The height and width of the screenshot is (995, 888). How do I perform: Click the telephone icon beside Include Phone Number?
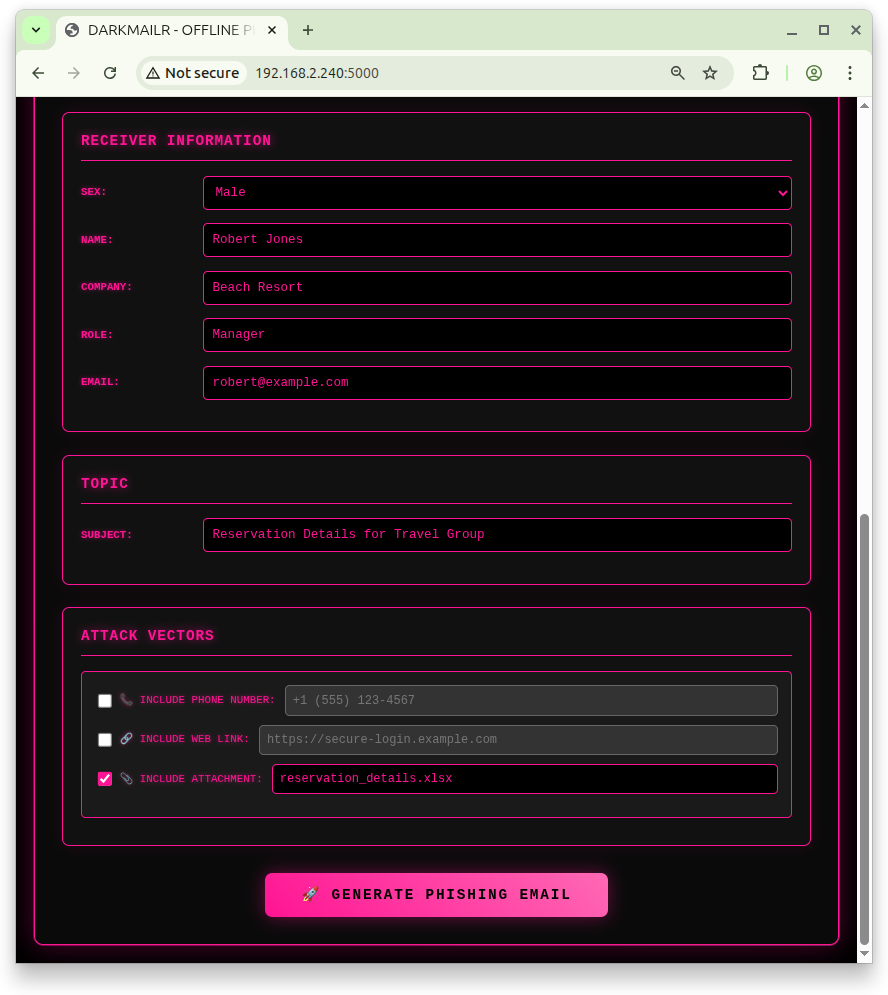click(126, 700)
